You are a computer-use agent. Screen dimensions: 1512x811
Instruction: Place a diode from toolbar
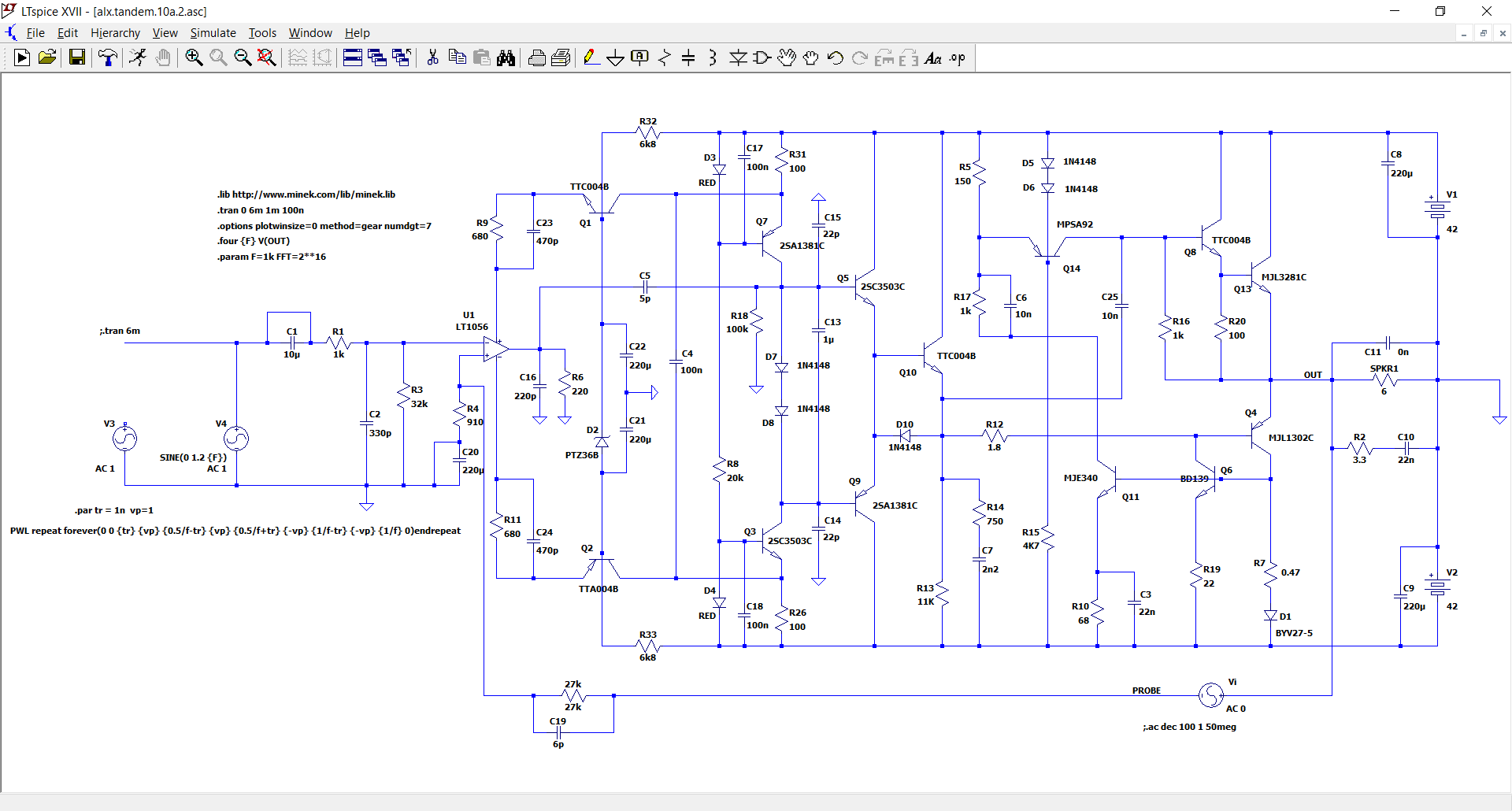pyautogui.click(x=738, y=57)
